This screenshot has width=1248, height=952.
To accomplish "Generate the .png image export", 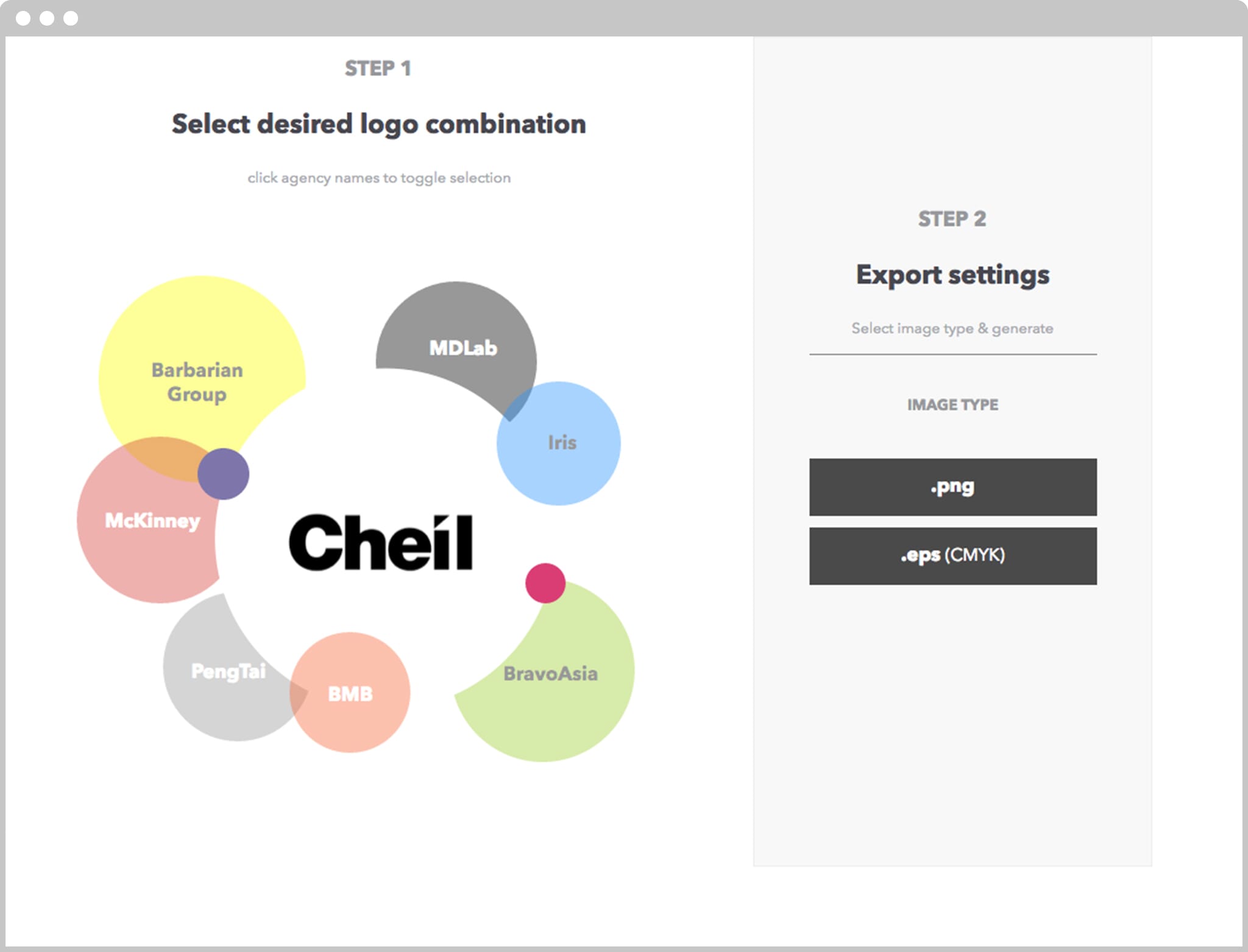I will 953,487.
